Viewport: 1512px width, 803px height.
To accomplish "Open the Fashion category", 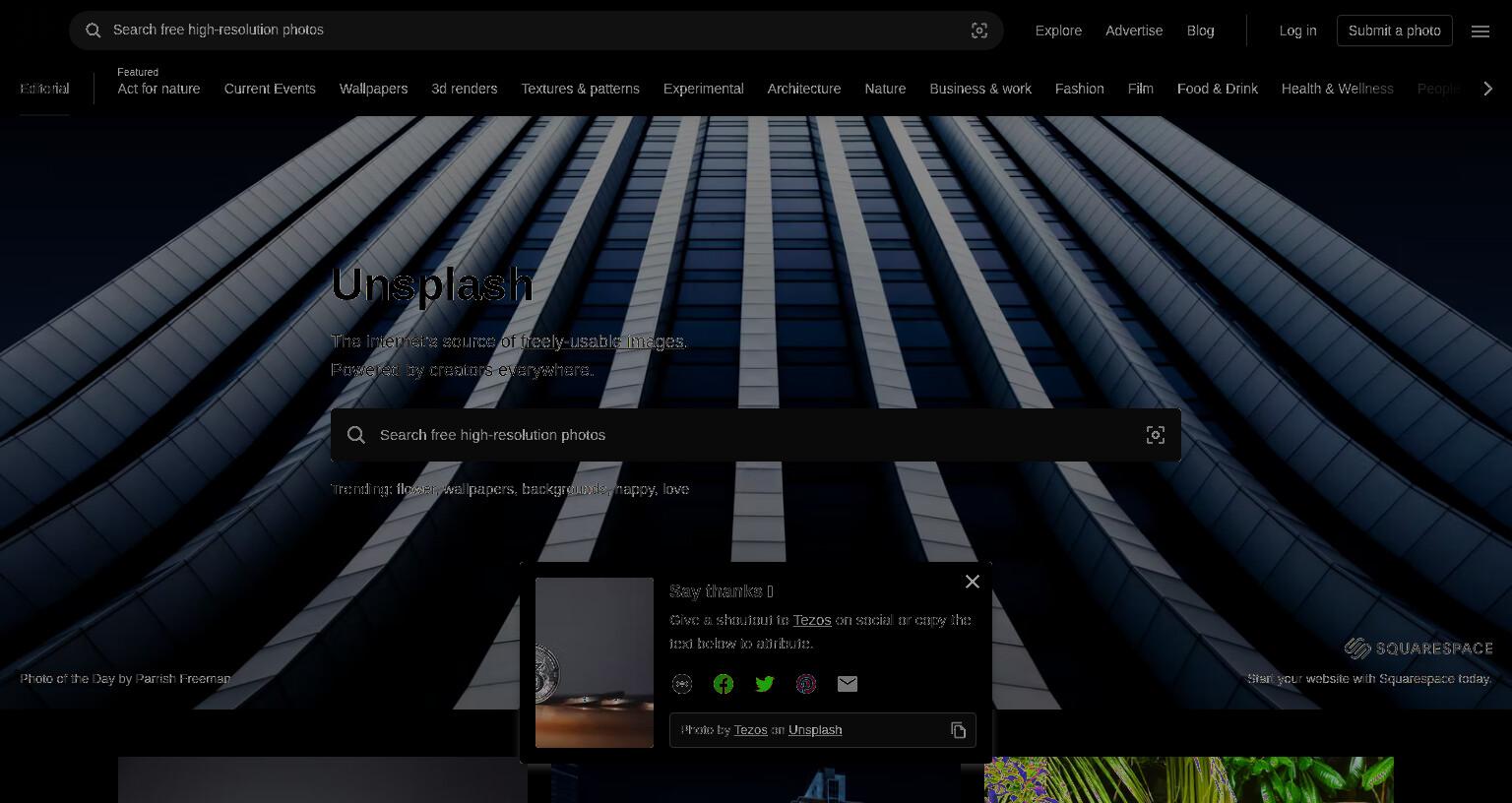I will 1080,89.
